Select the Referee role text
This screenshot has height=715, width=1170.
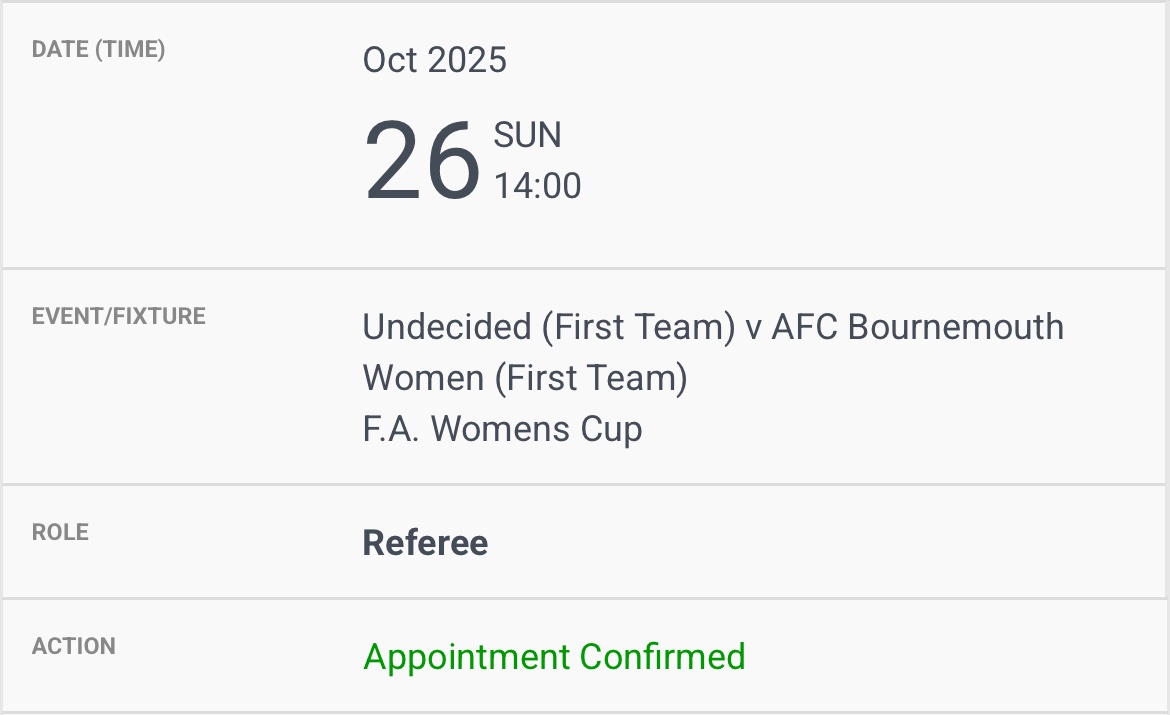(425, 543)
